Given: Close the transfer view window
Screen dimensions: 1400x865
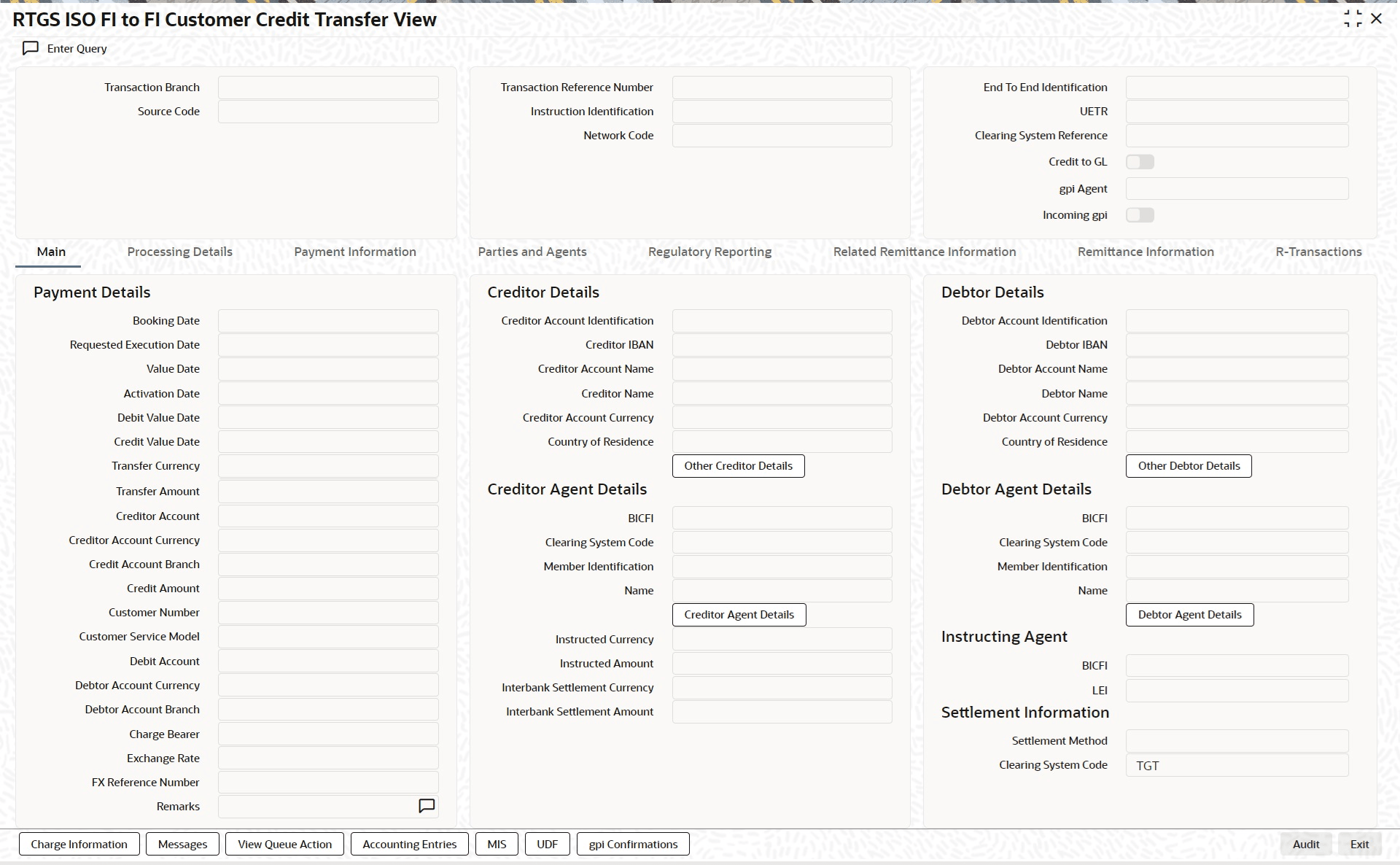Looking at the screenshot, I should point(1377,19).
